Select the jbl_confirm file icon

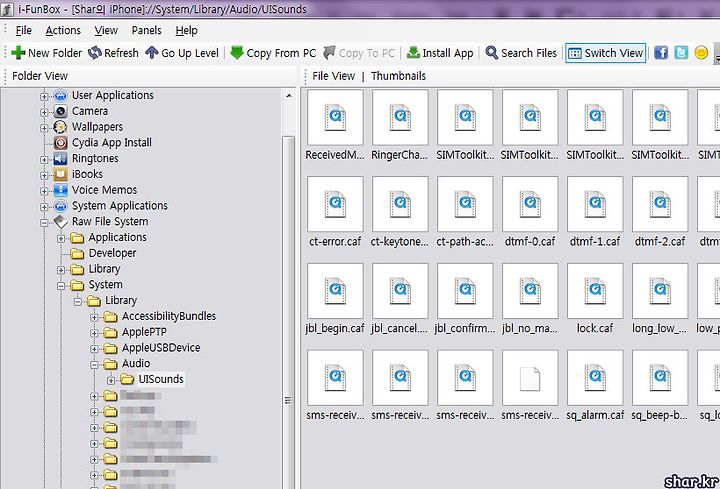465,291
